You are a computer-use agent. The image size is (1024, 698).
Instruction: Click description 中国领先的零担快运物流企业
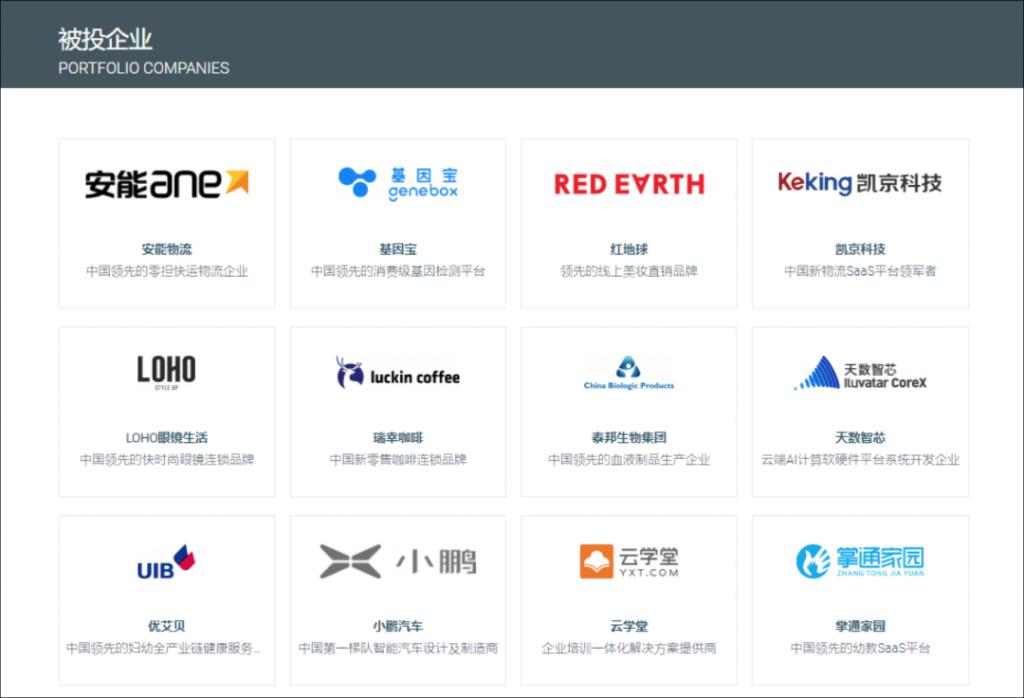167,271
